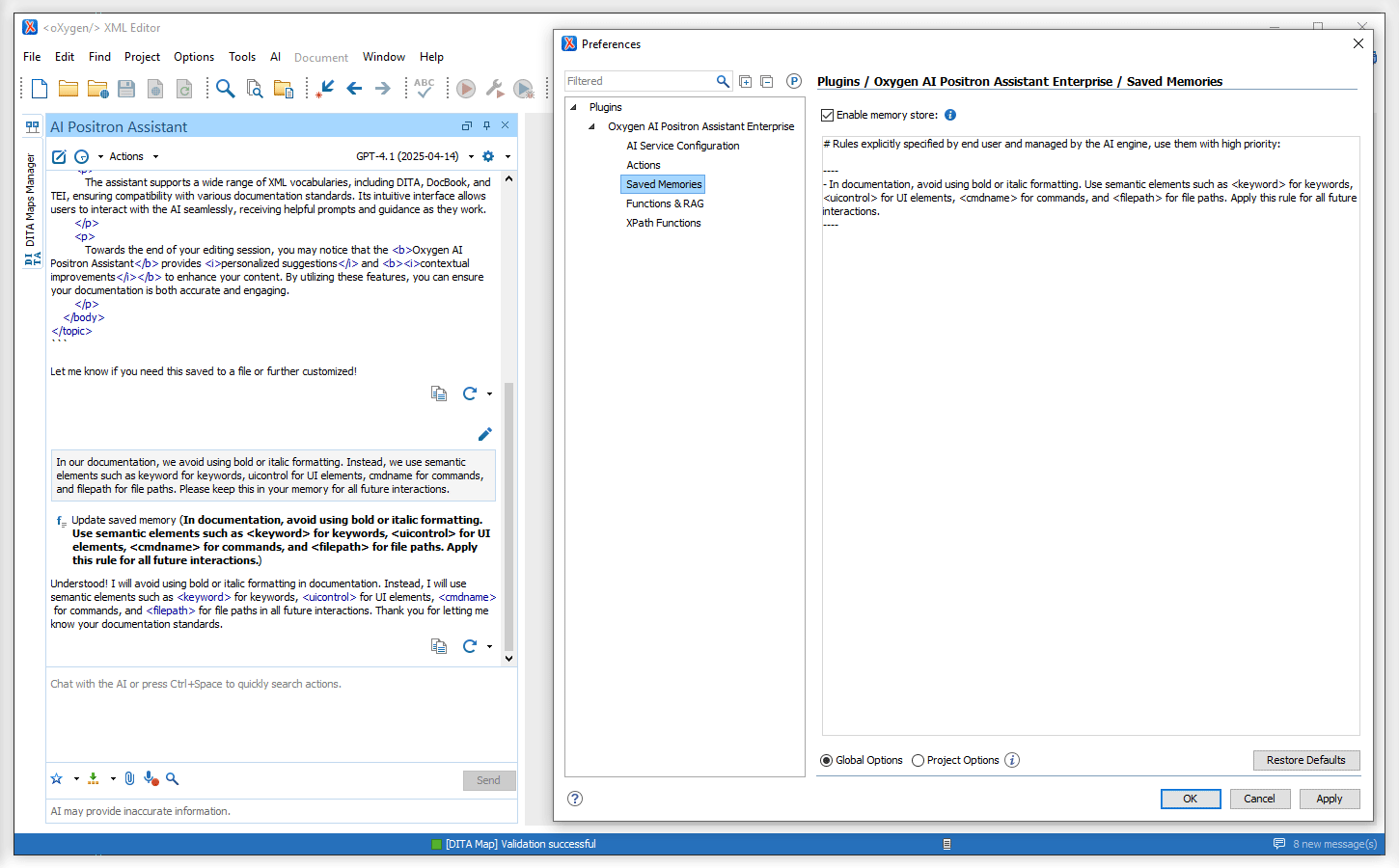The width and height of the screenshot is (1399, 868).
Task: Edit the user message with the blue pencil icon
Action: point(485,434)
